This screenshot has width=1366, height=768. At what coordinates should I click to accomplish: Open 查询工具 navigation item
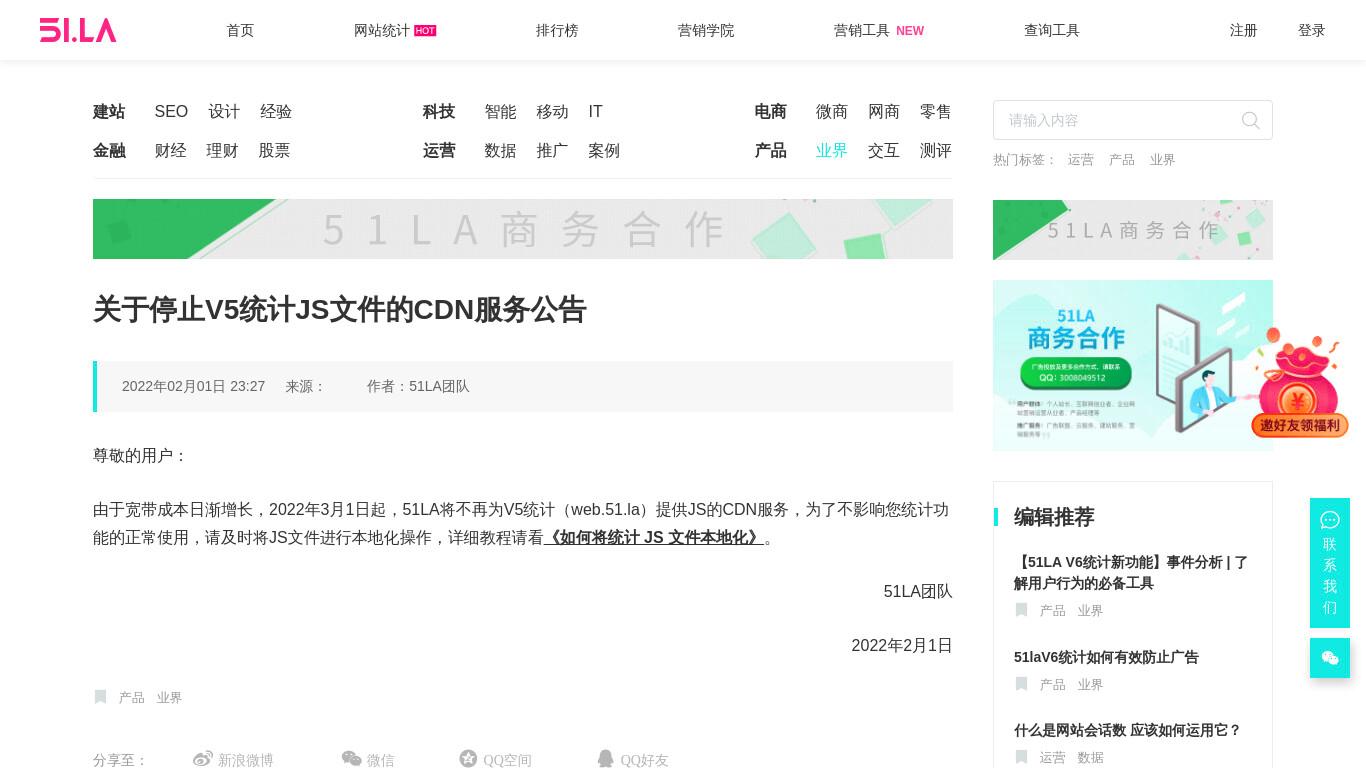point(1052,31)
